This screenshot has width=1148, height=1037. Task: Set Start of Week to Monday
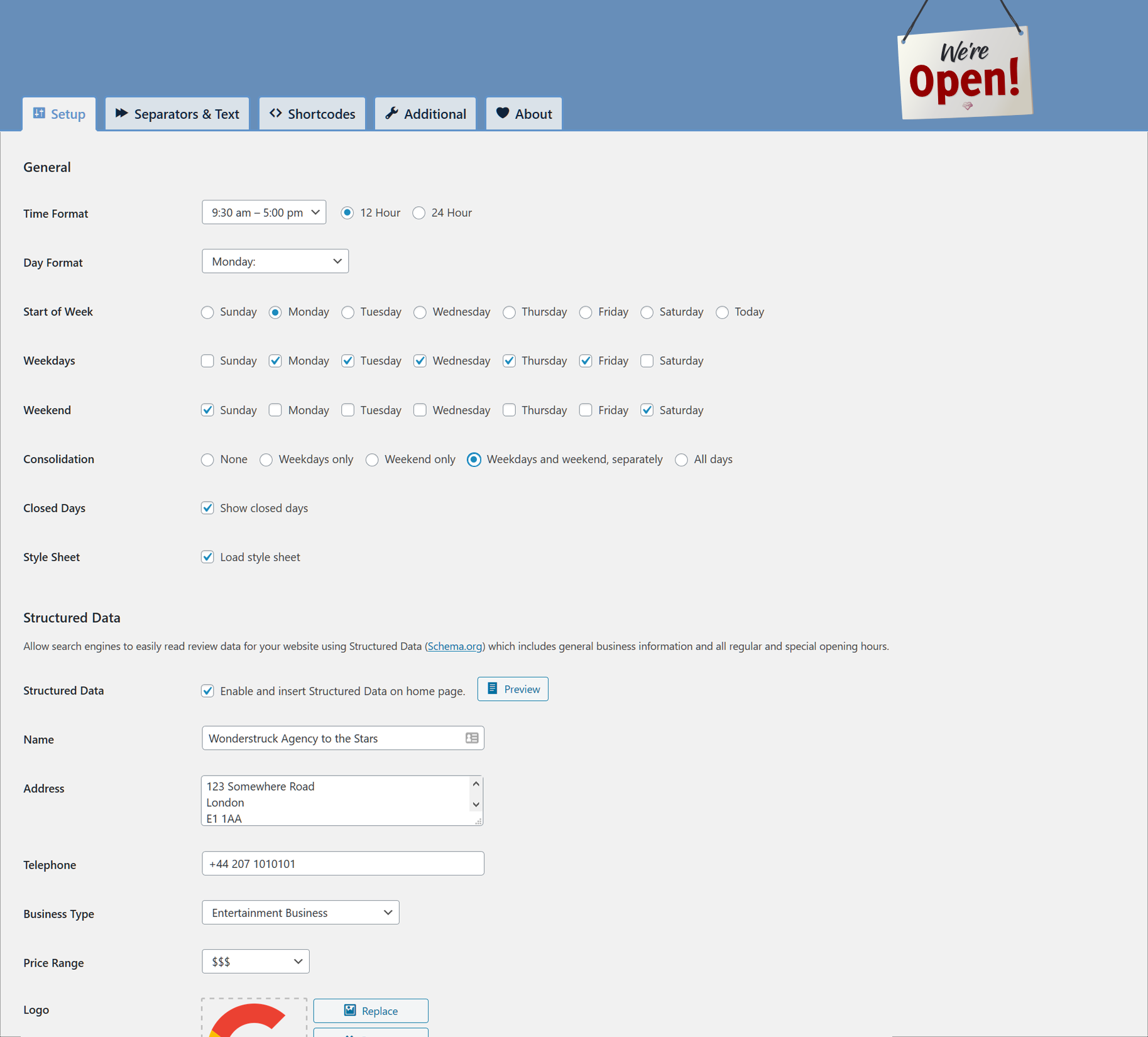pyautogui.click(x=275, y=312)
